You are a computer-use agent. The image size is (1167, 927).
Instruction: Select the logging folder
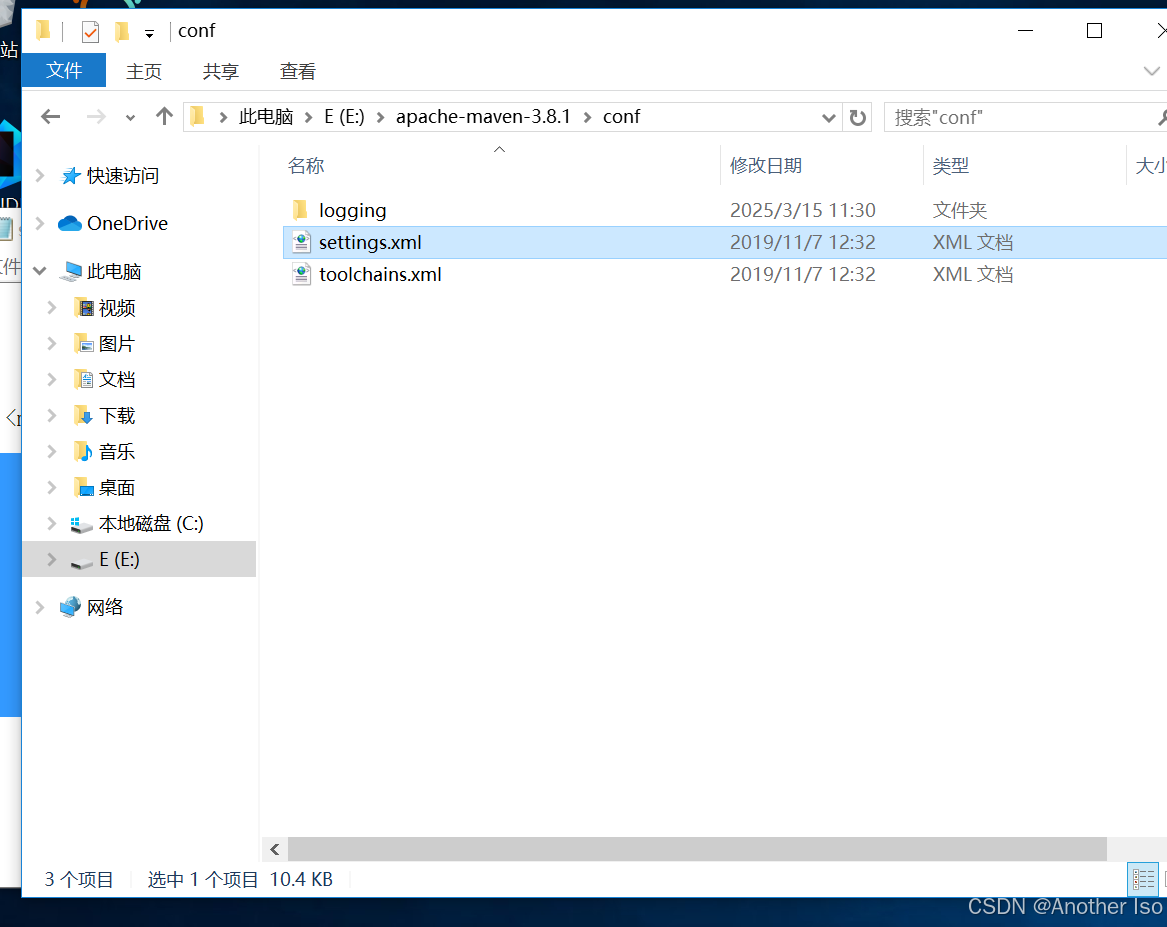point(352,211)
